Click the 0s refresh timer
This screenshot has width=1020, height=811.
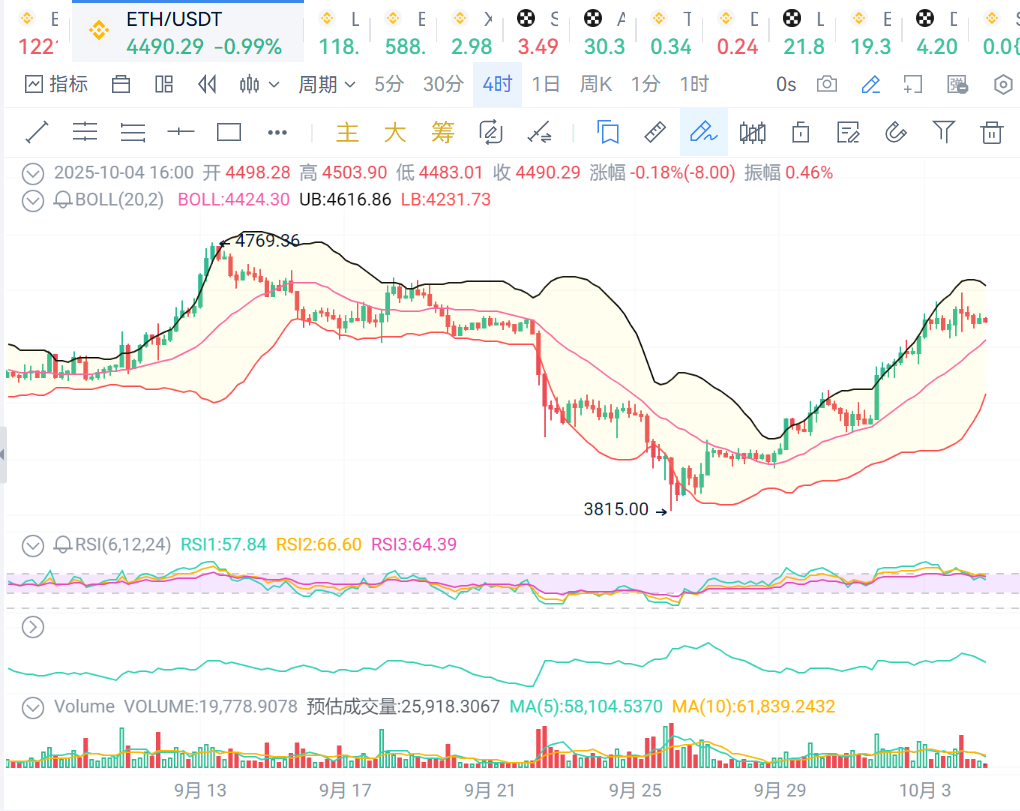coord(786,85)
